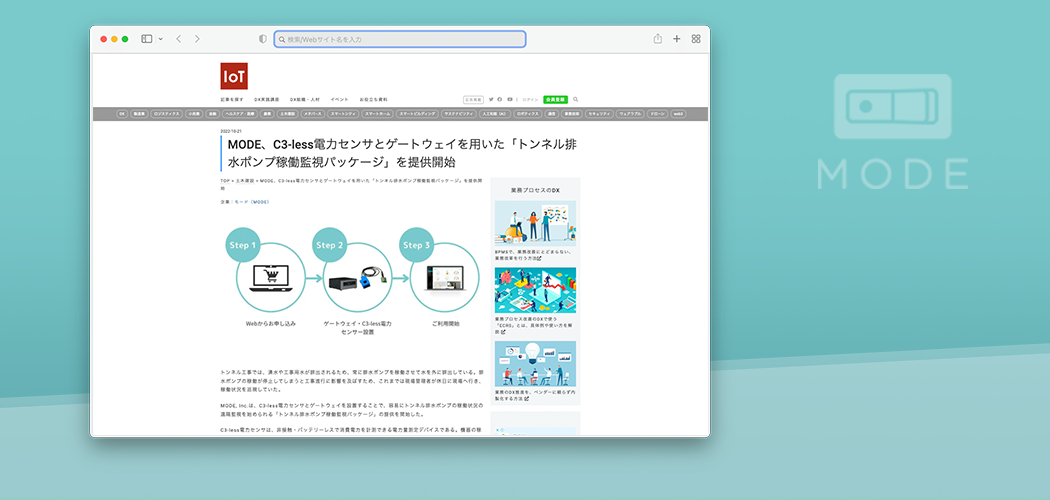Add a new tab with plus icon

[x=677, y=39]
